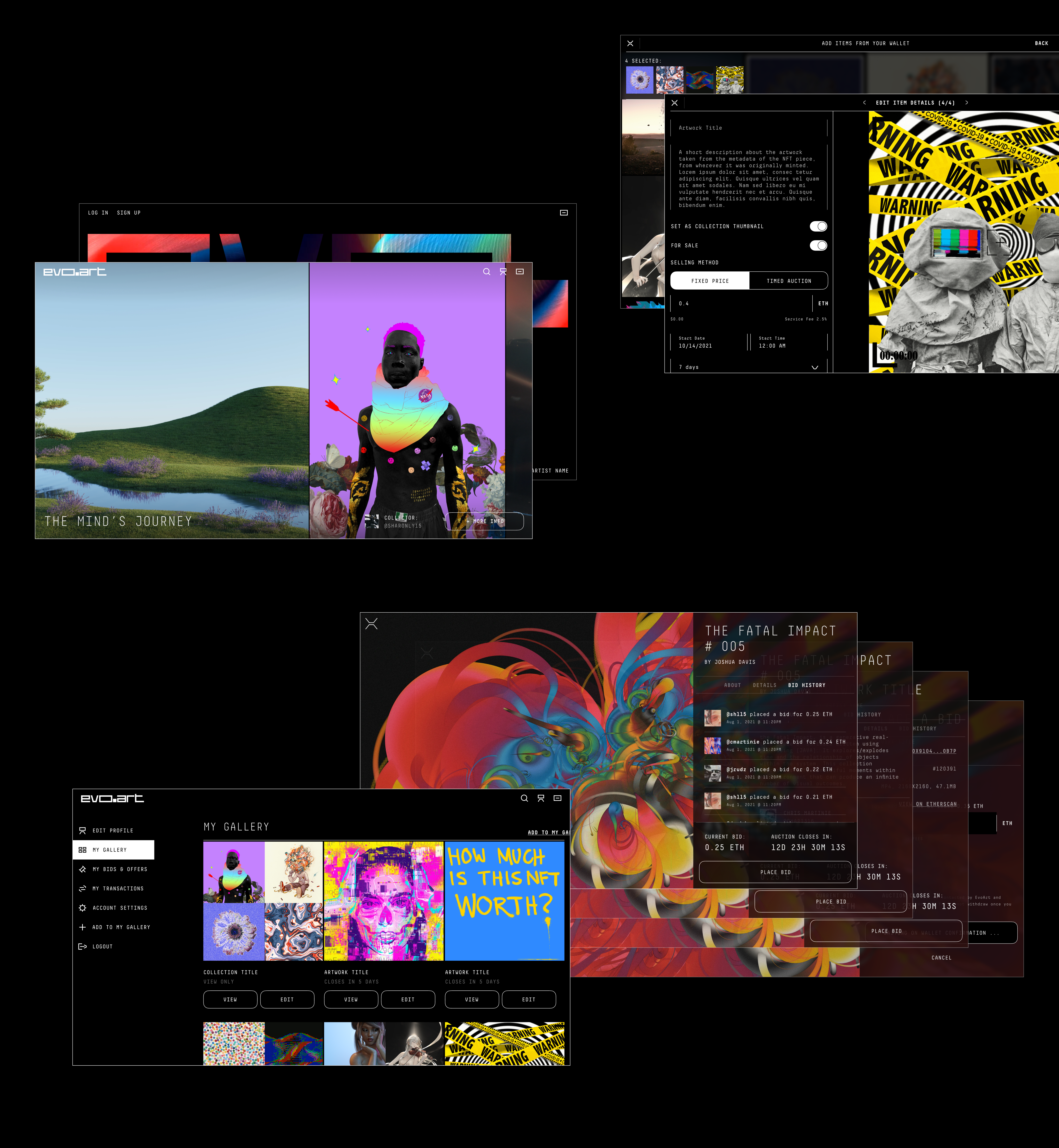Viewport: 1059px width, 1148px height.
Task: Click Edit under pink skull artwork
Action: click(x=408, y=999)
